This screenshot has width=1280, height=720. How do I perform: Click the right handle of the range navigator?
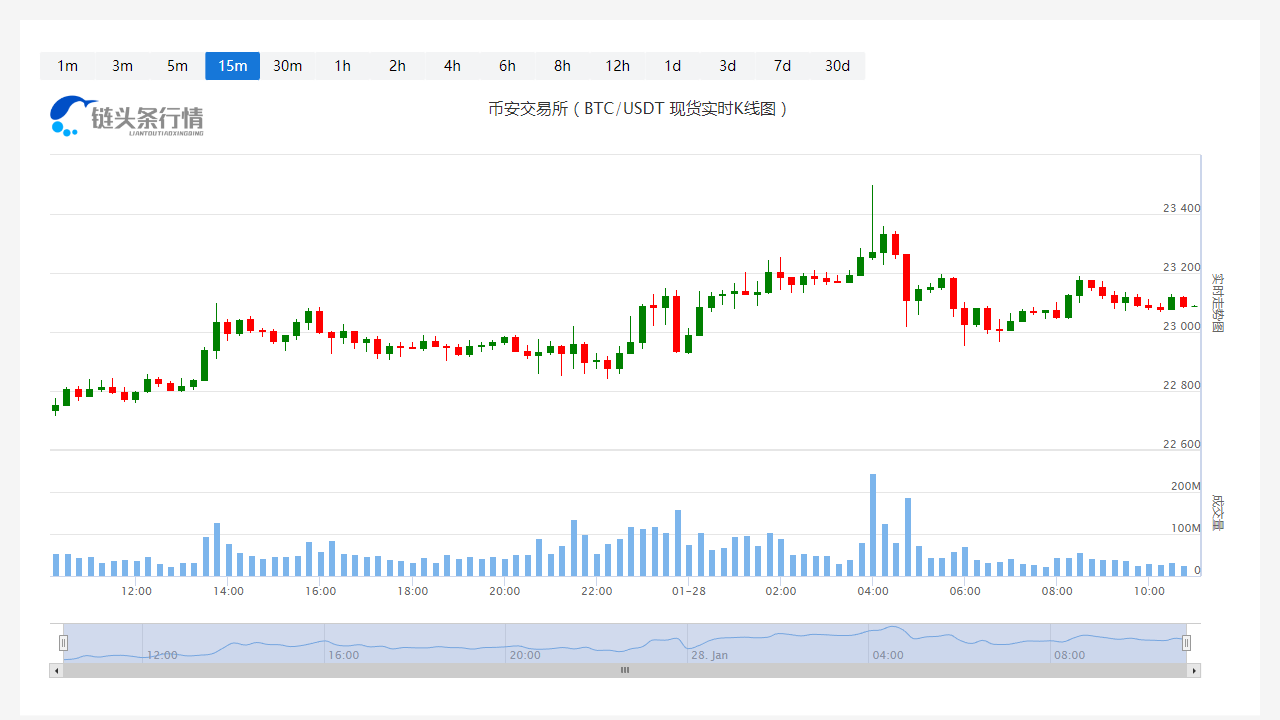tap(1186, 642)
